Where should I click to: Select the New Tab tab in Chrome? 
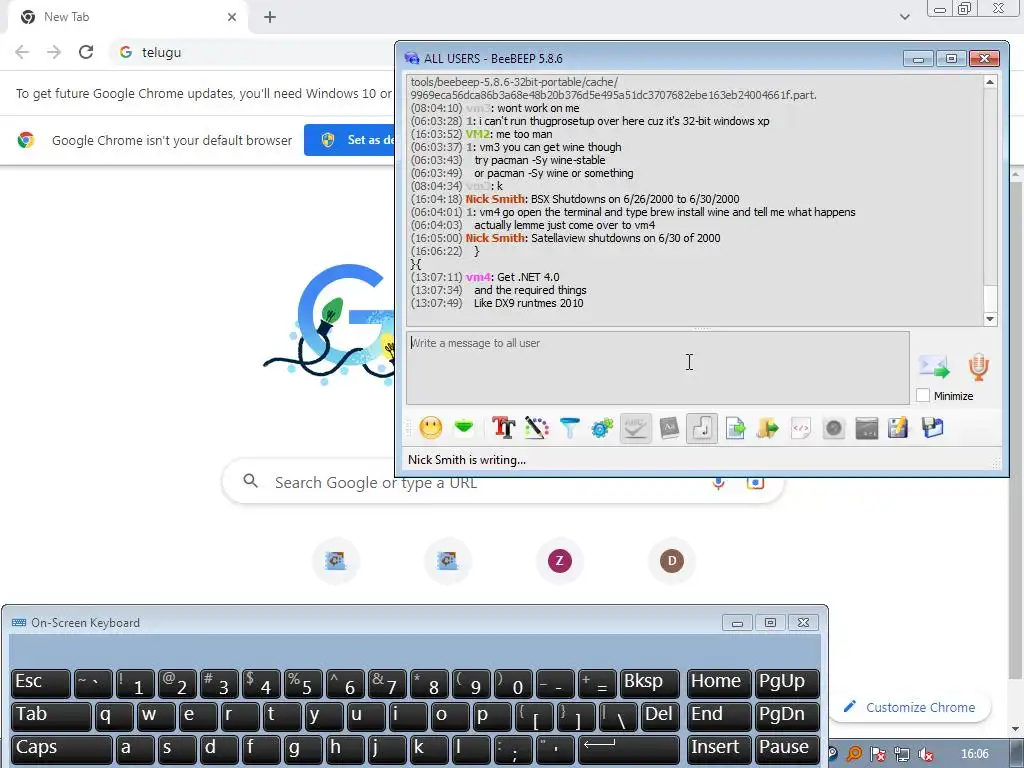[127, 17]
